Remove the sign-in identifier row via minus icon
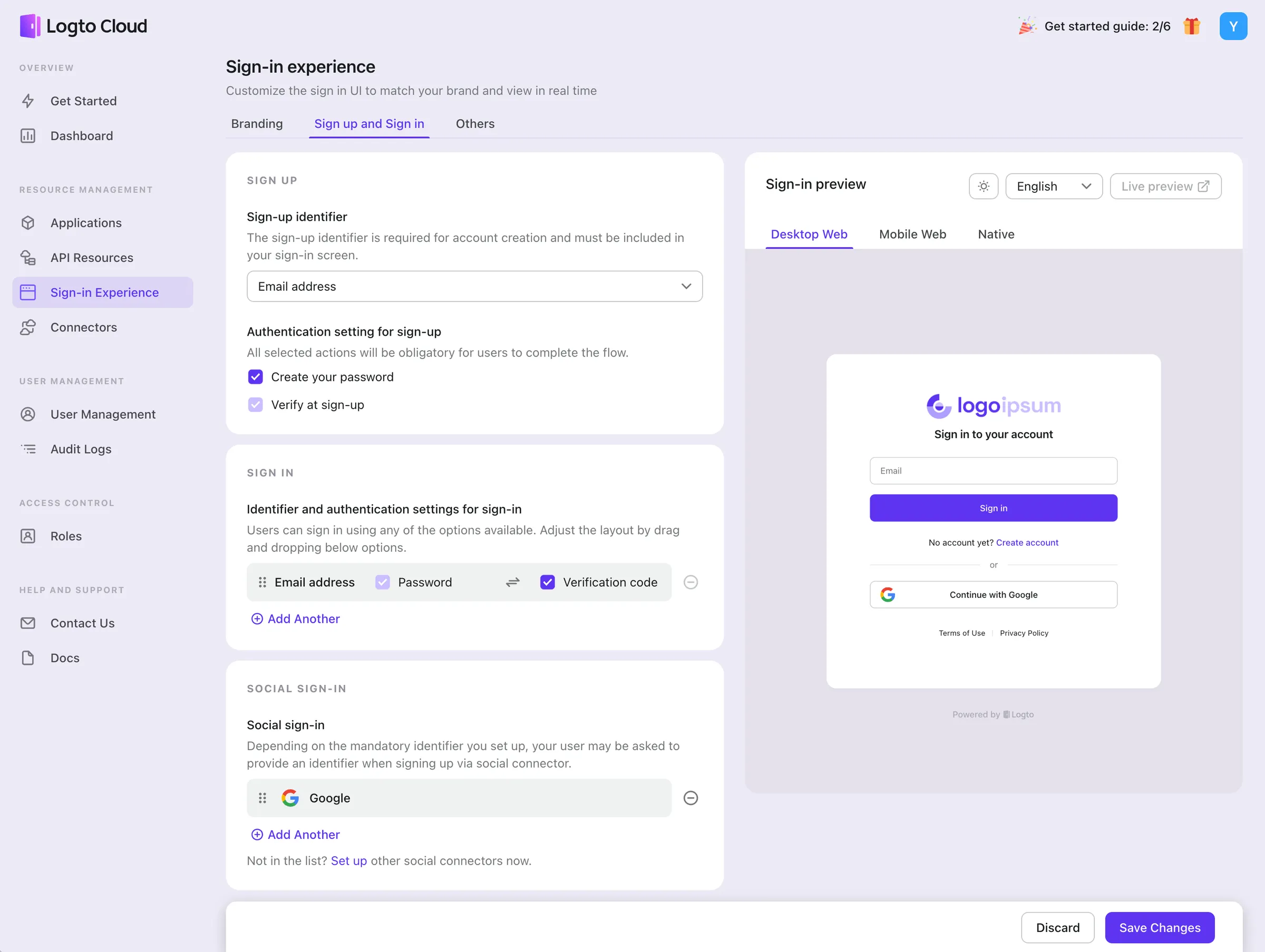 pyautogui.click(x=690, y=582)
